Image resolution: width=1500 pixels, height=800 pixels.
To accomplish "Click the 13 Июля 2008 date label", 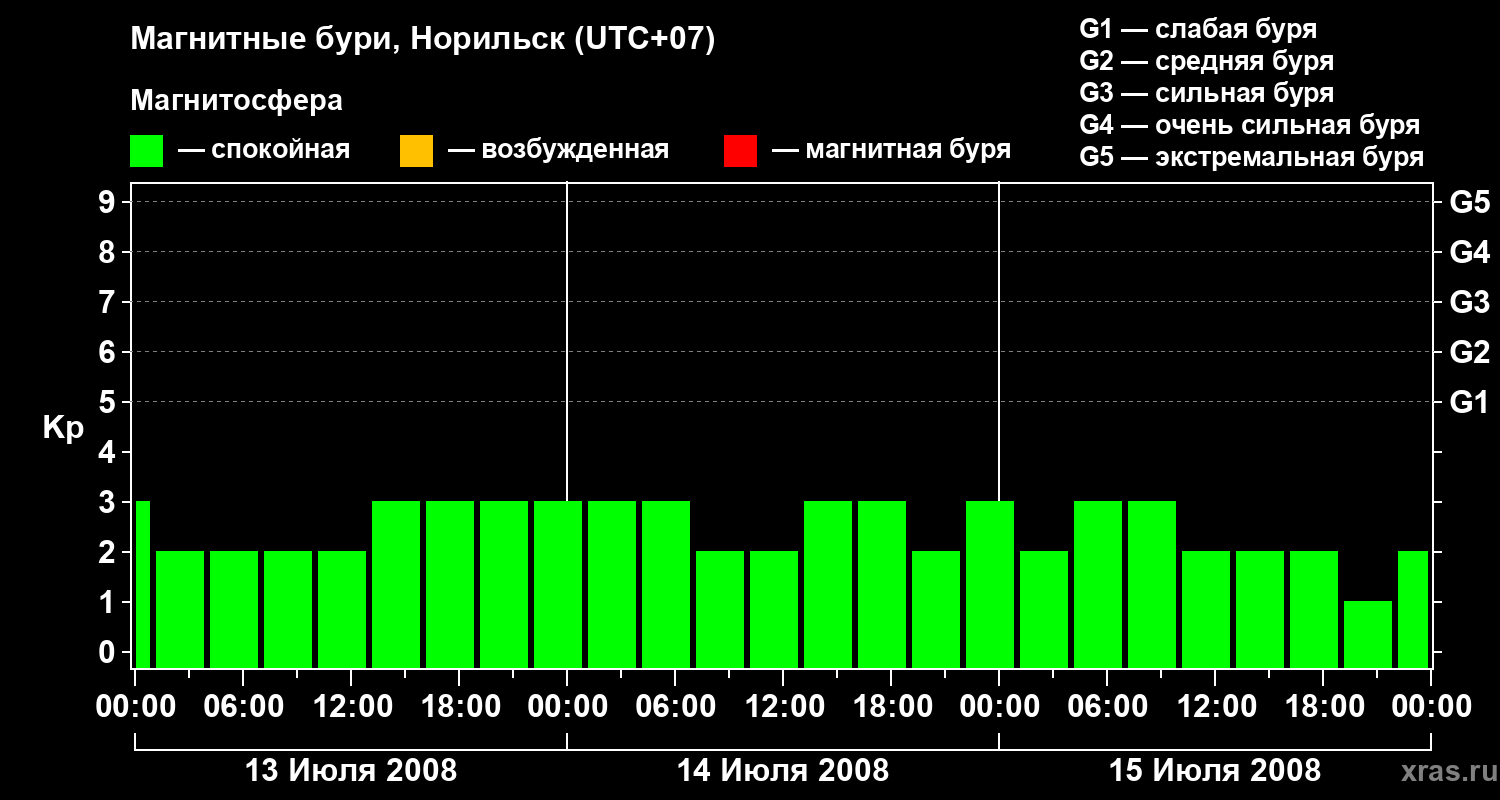I will click(x=351, y=771).
